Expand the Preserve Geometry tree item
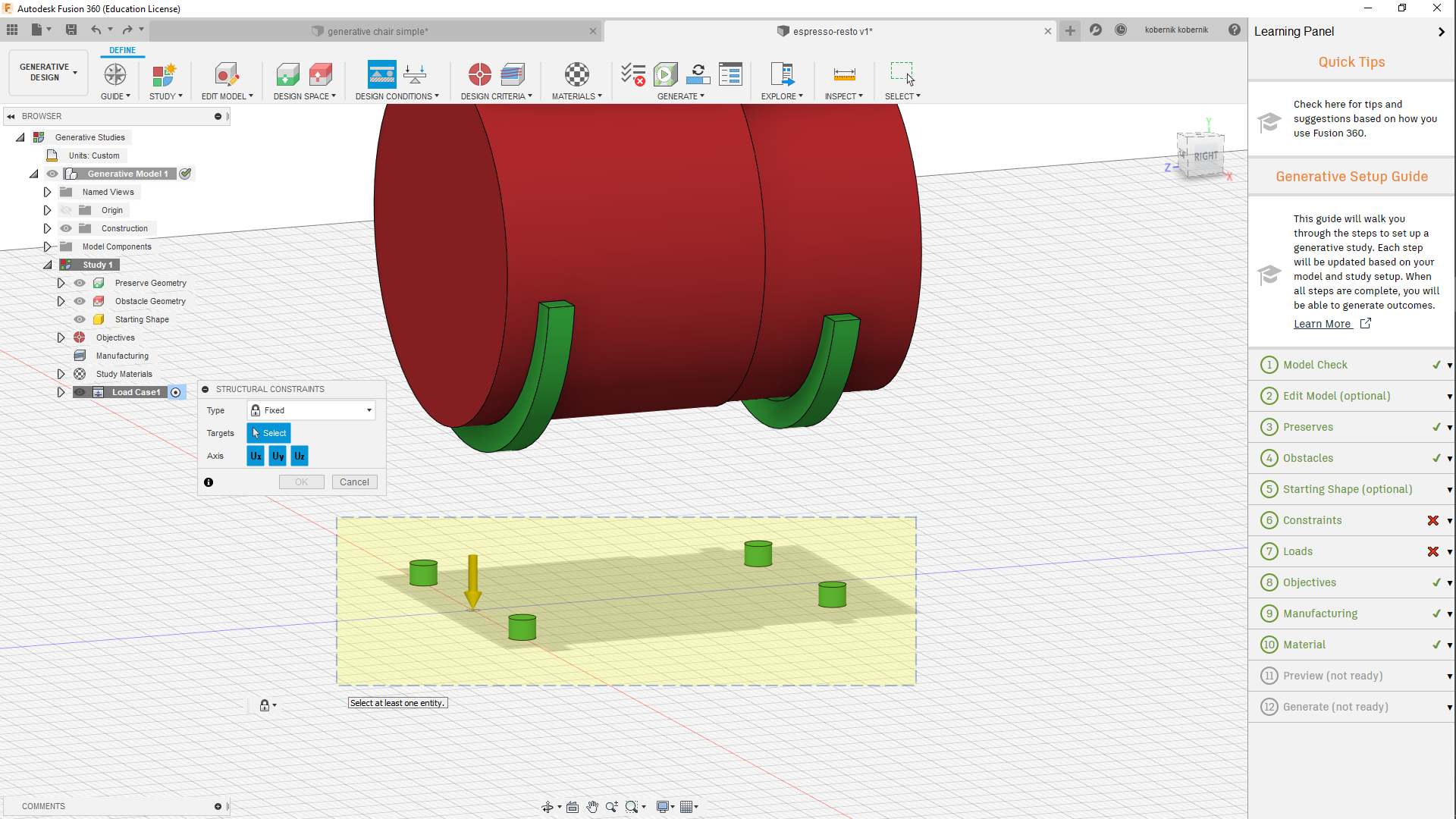 (x=60, y=283)
